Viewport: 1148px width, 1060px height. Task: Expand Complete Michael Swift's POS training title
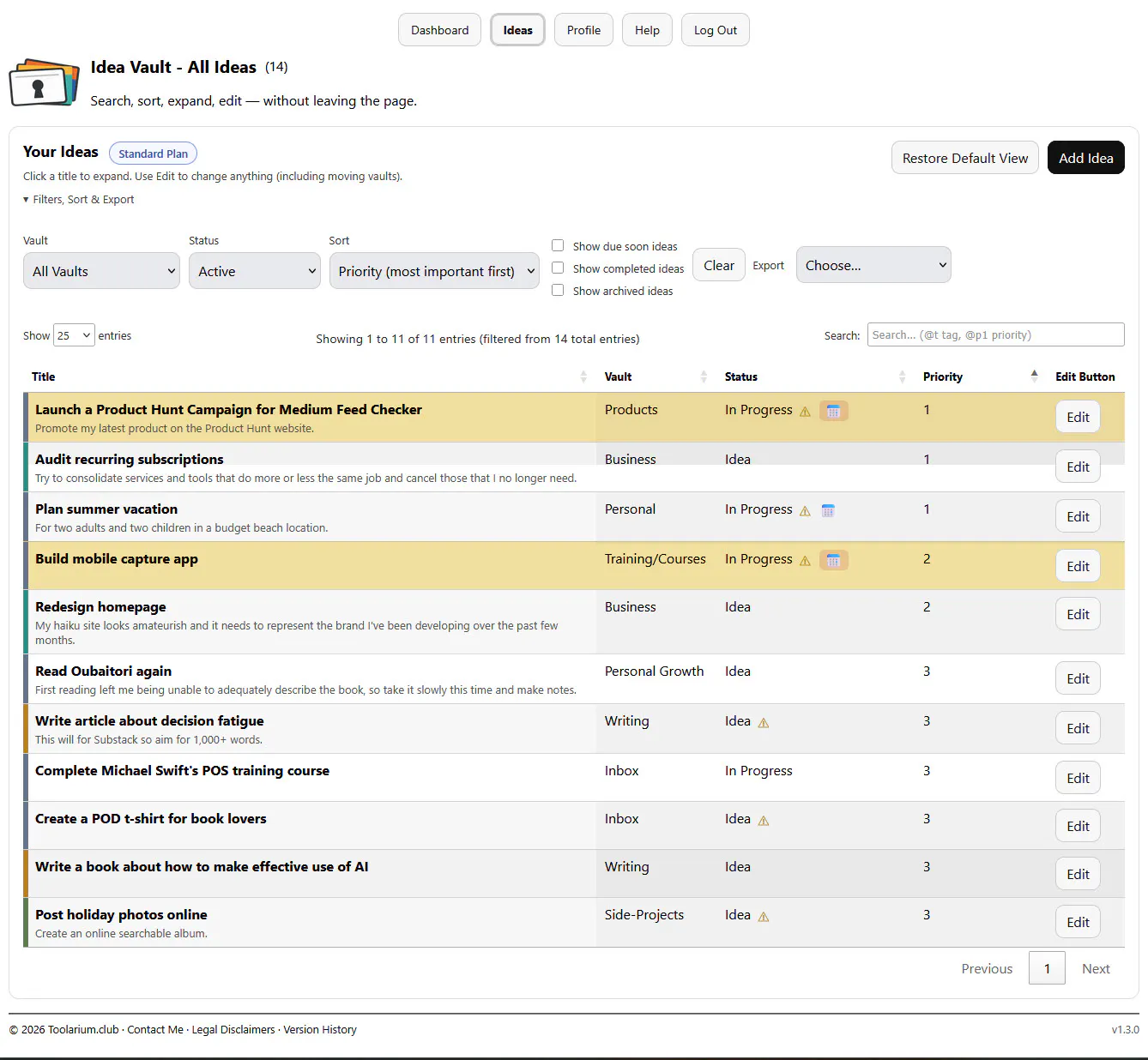pos(182,770)
